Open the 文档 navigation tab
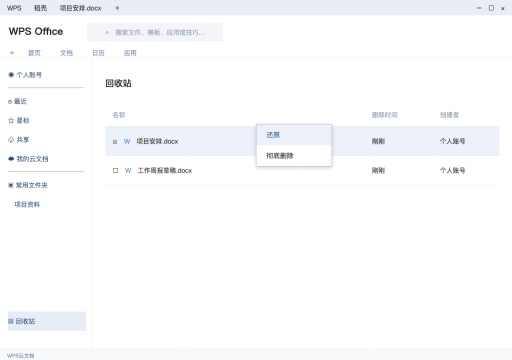Image resolution: width=512 pixels, height=360 pixels. tap(66, 53)
